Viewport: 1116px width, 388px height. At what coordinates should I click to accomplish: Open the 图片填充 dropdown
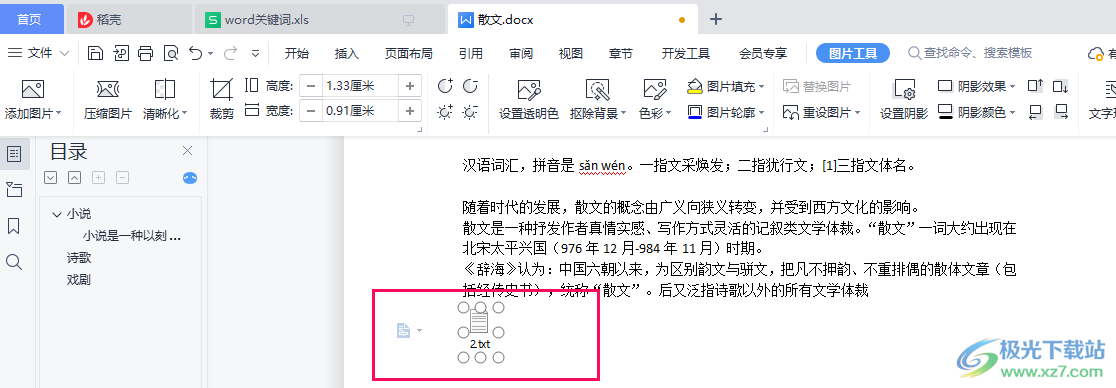coord(762,87)
